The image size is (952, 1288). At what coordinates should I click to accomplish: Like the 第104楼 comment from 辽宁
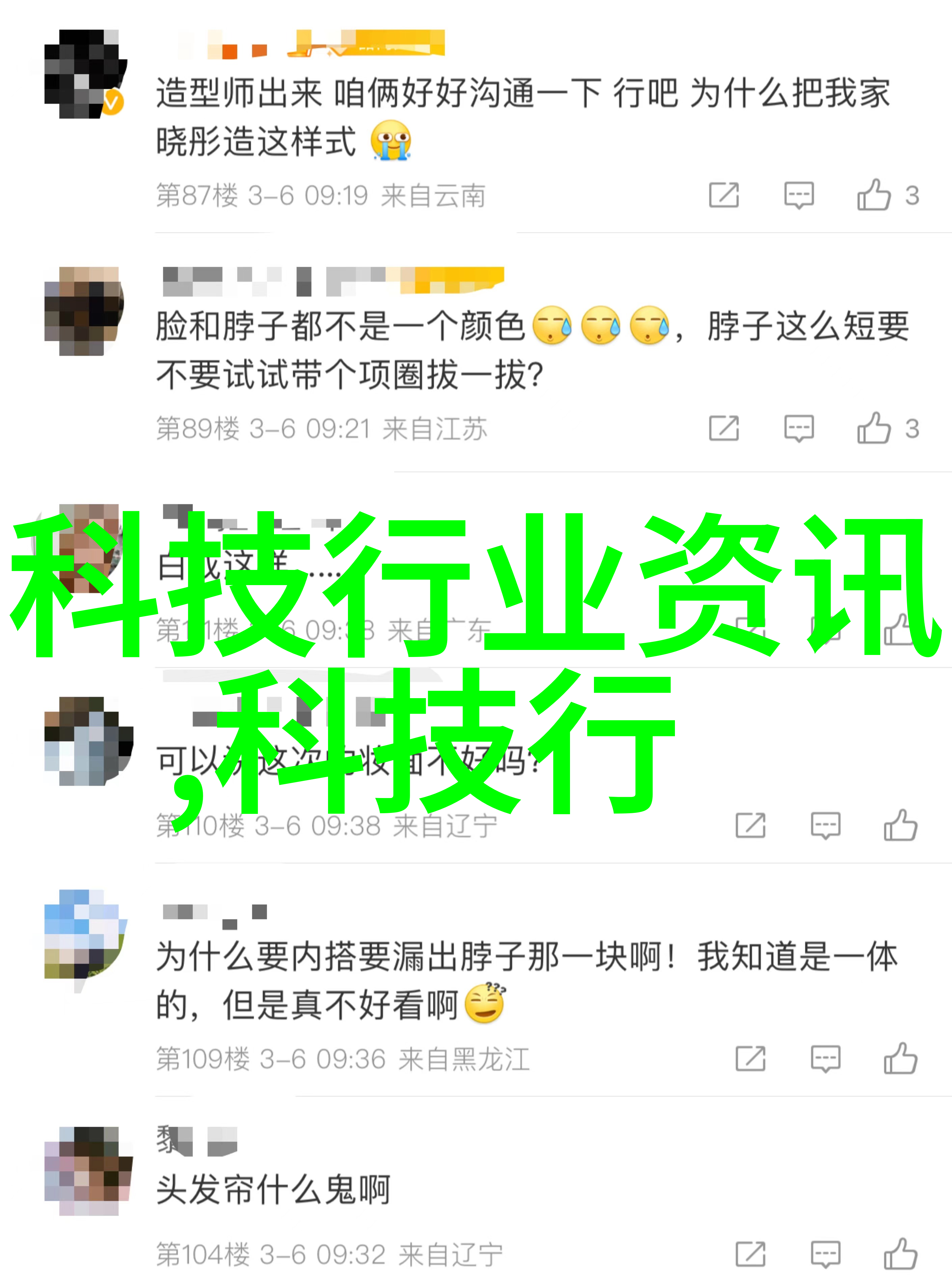[x=901, y=1255]
